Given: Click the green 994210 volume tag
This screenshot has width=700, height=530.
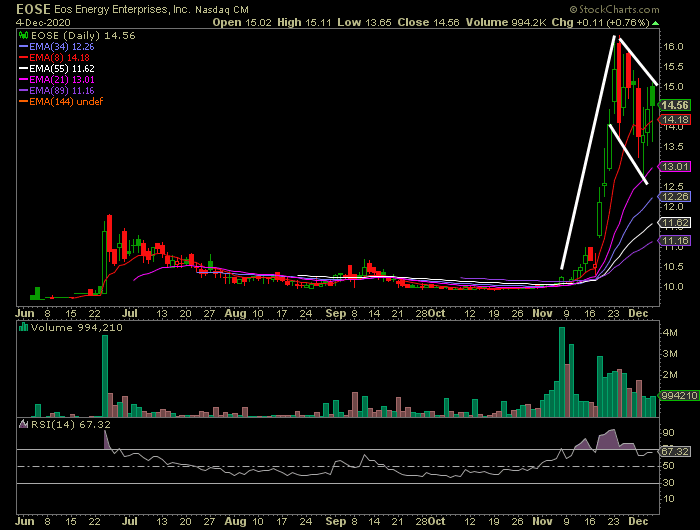Looking at the screenshot, I should (x=679, y=396).
